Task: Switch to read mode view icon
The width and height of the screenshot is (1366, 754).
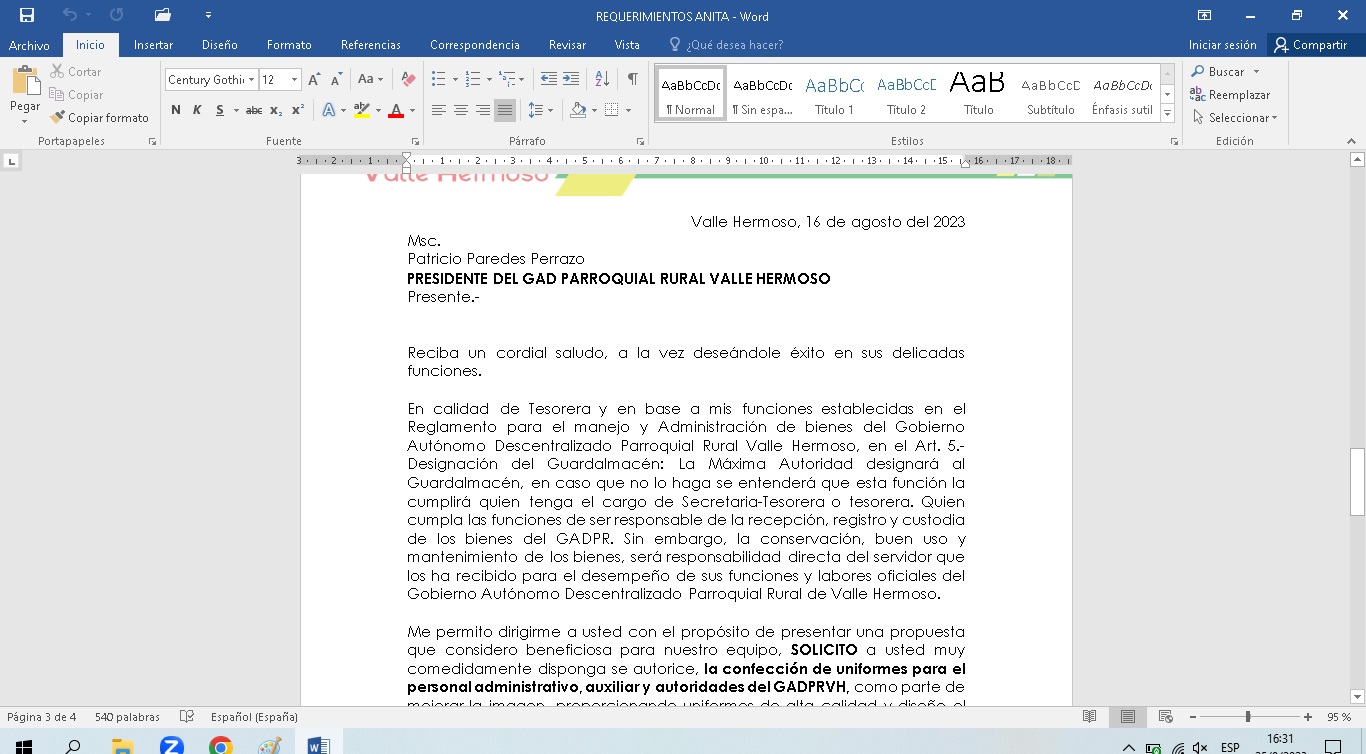Action: click(x=1089, y=717)
